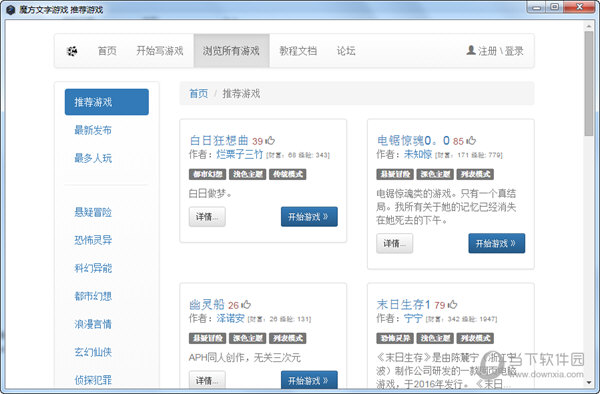Click the 白日做梦。 description text

(x=210, y=194)
